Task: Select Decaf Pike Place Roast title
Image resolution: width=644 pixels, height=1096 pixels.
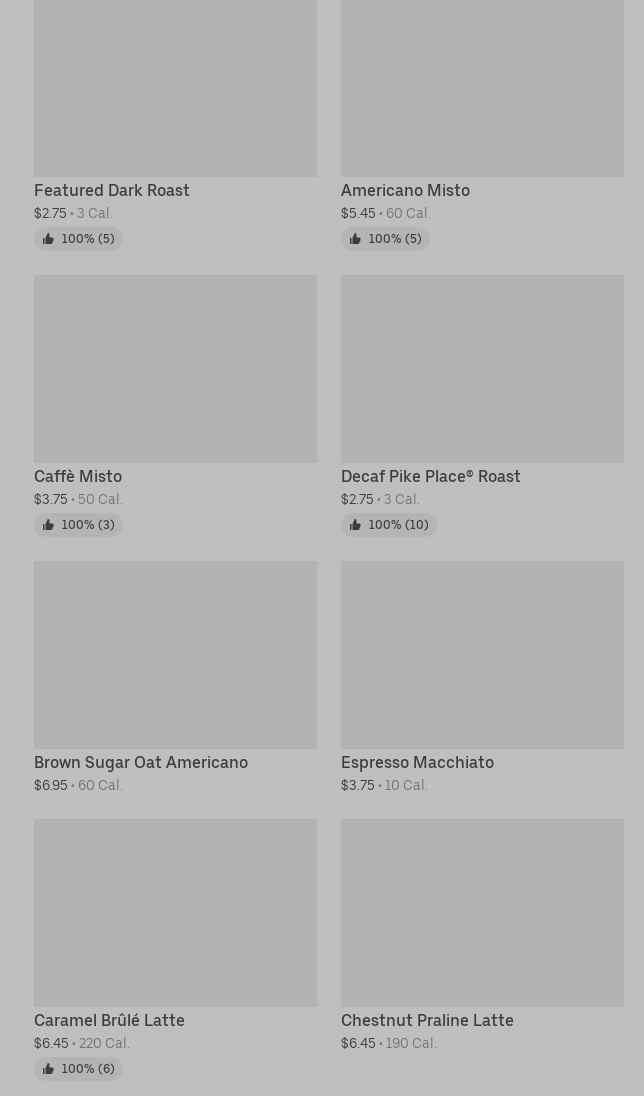Action: (x=430, y=476)
